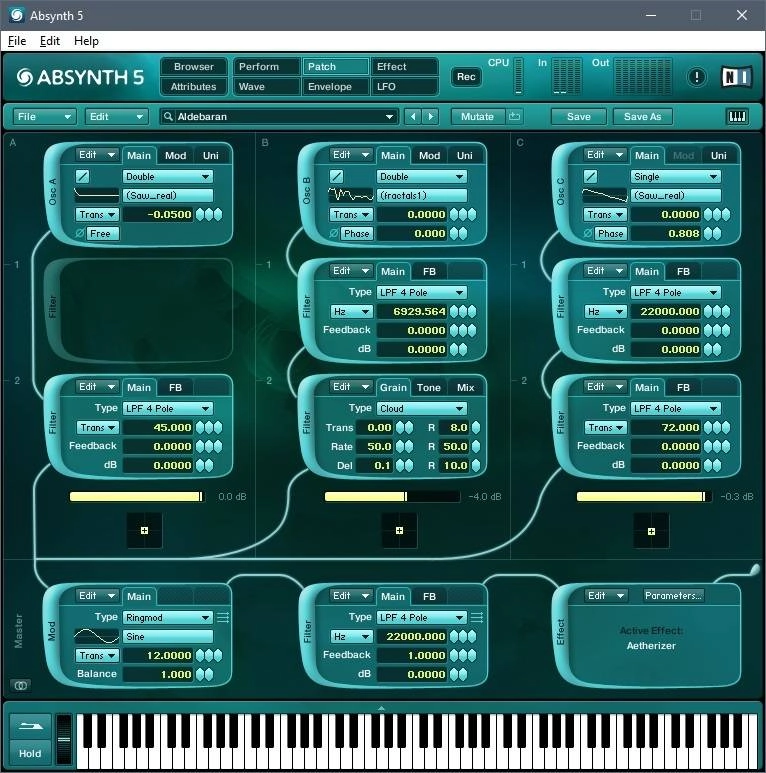766x773 pixels.
Task: Click channel A pan crosshair box
Action: (144, 530)
